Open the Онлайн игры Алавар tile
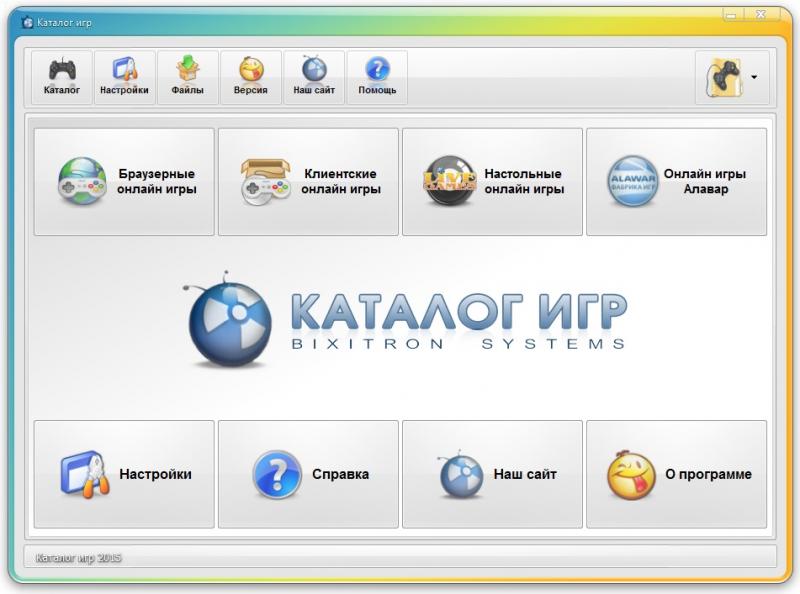This screenshot has height=594, width=800. point(677,182)
